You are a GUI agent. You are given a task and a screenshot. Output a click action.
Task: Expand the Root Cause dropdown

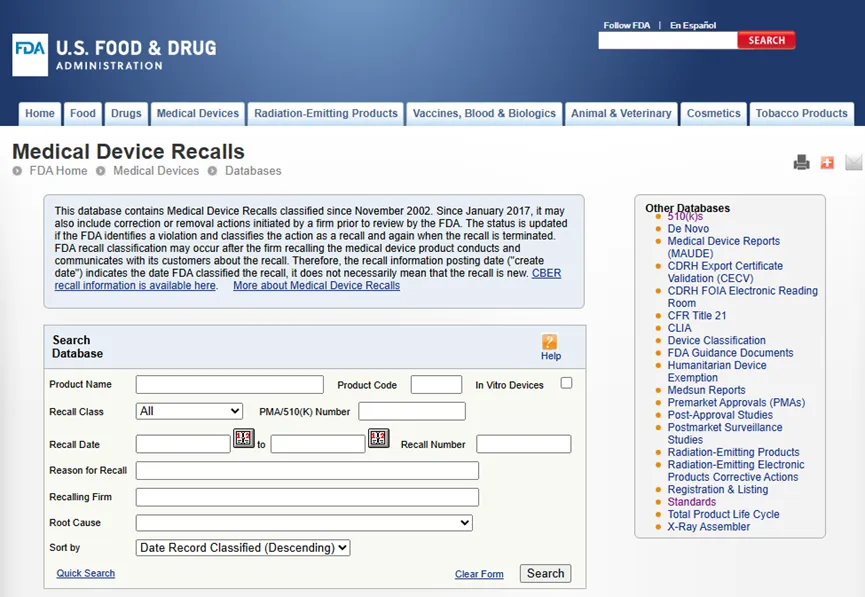304,523
